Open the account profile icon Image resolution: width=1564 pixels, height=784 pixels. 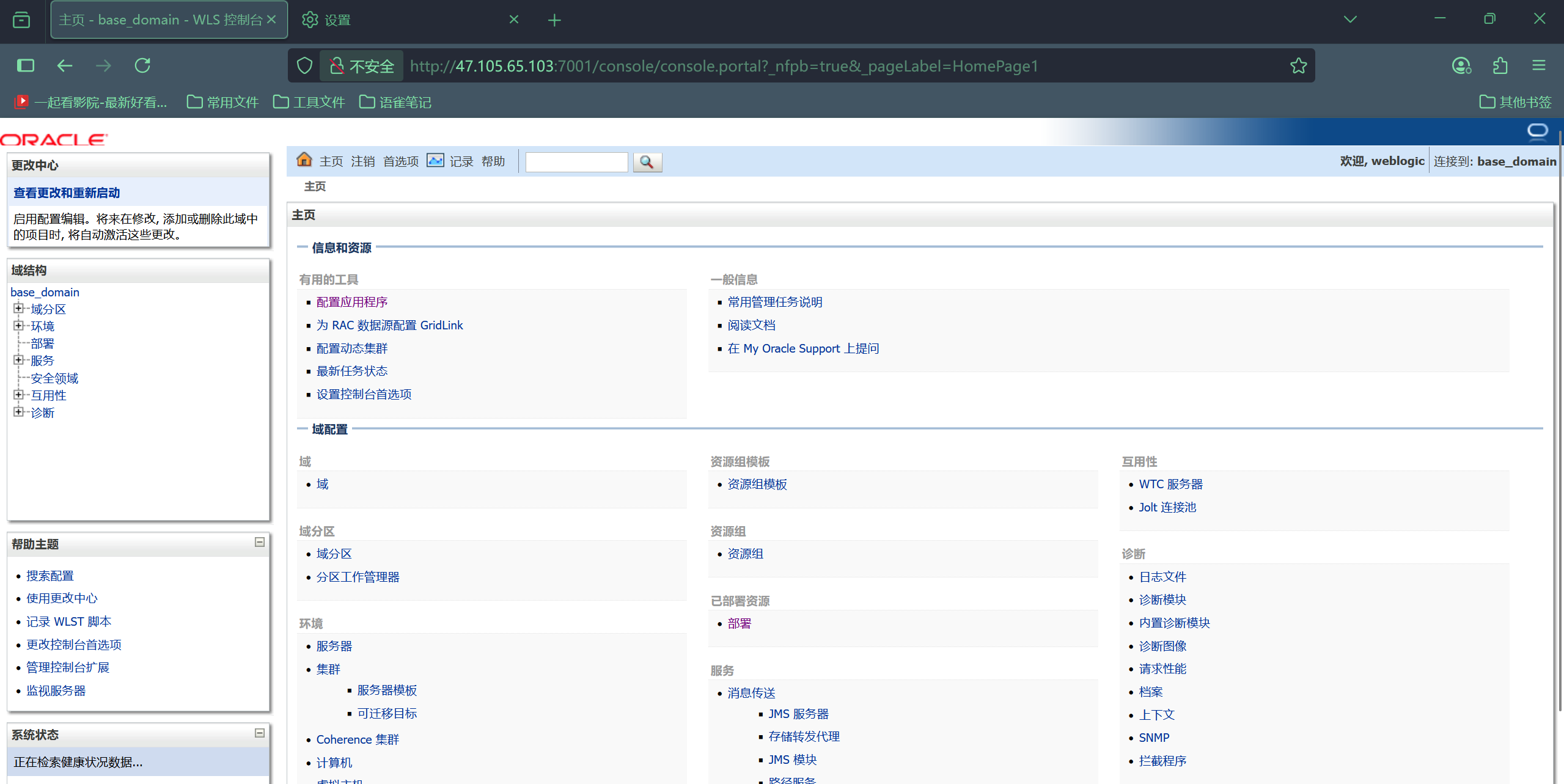1461,65
